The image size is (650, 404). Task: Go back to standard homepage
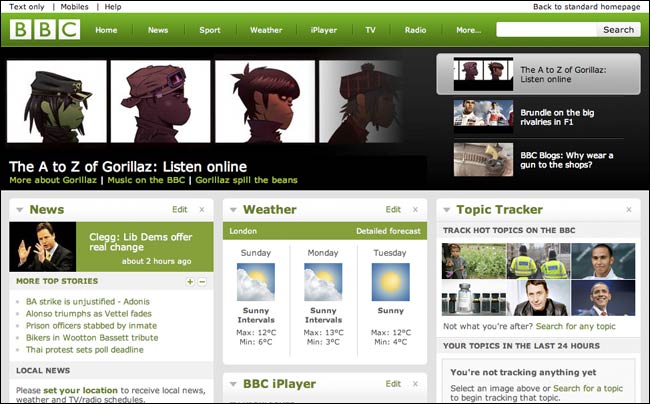coord(587,7)
